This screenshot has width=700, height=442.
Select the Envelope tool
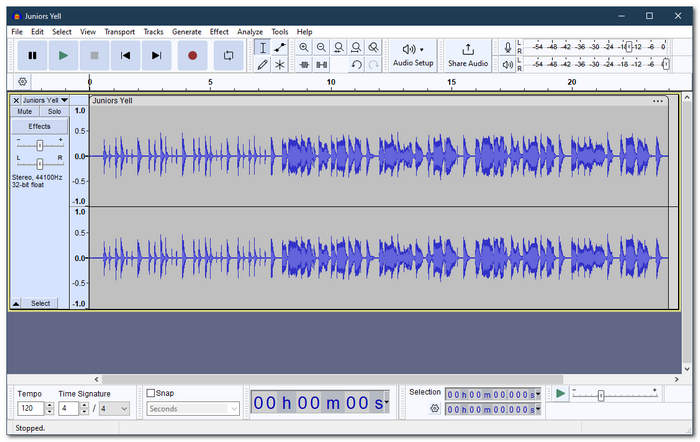coord(280,47)
